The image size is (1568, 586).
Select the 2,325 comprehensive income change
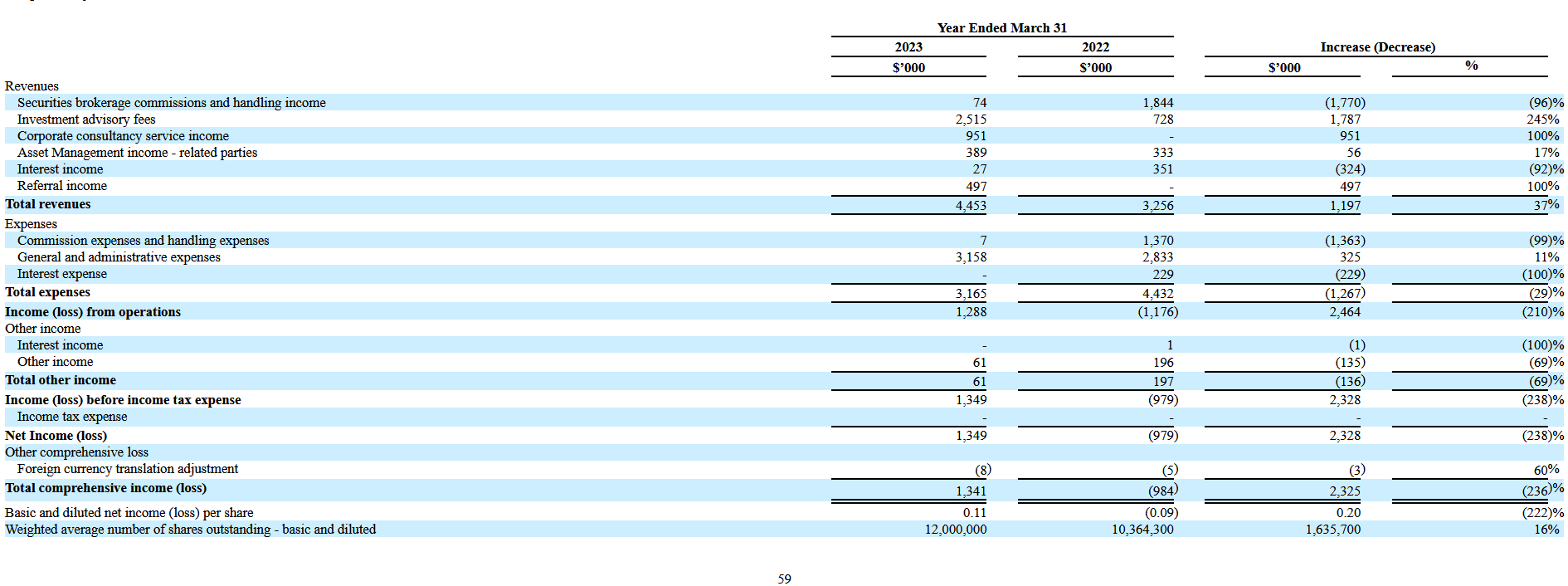click(x=1345, y=491)
